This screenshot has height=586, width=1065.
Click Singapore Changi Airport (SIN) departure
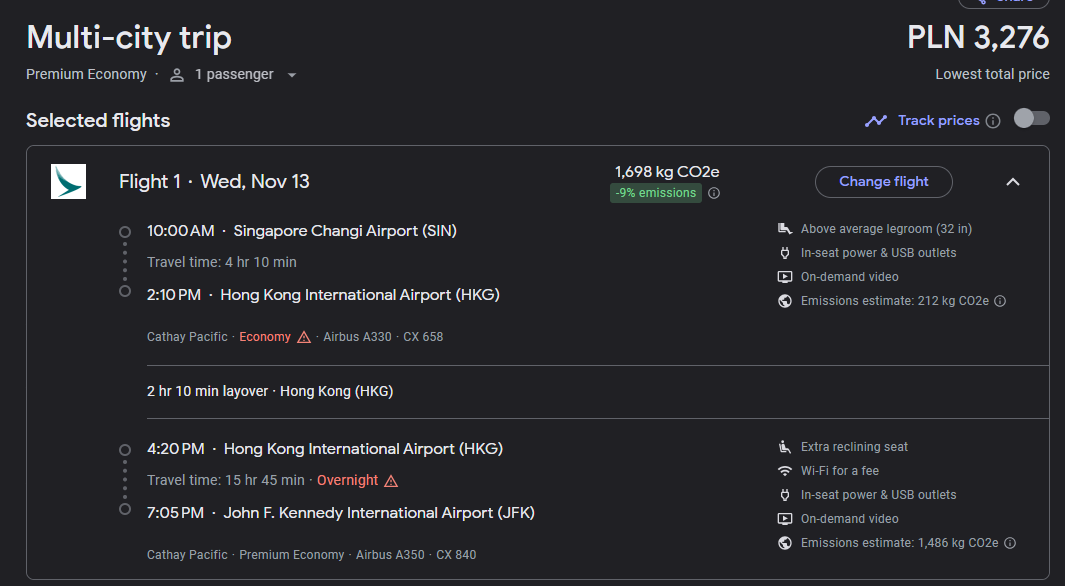[345, 231]
